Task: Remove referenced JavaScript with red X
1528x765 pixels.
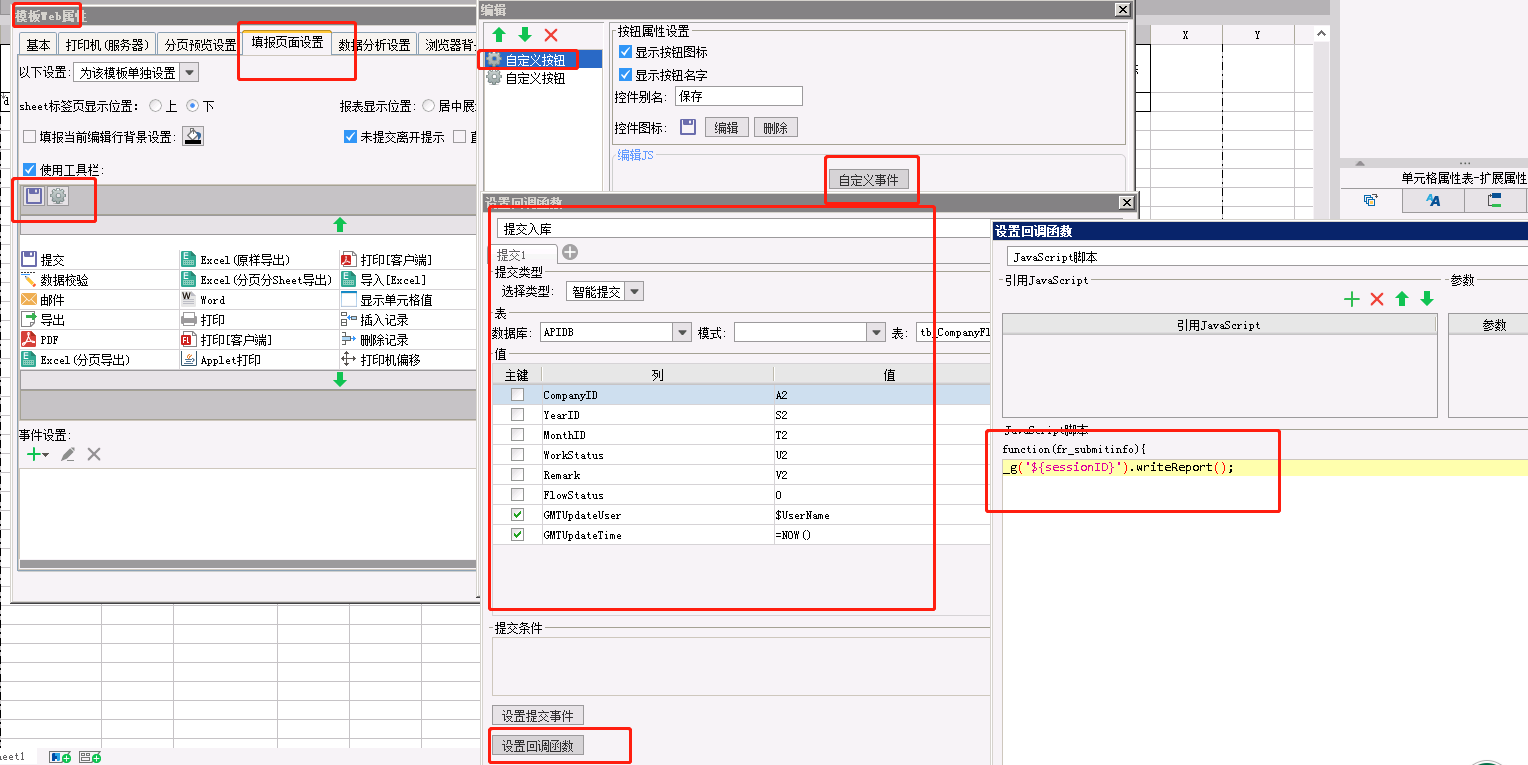Action: [x=1377, y=298]
